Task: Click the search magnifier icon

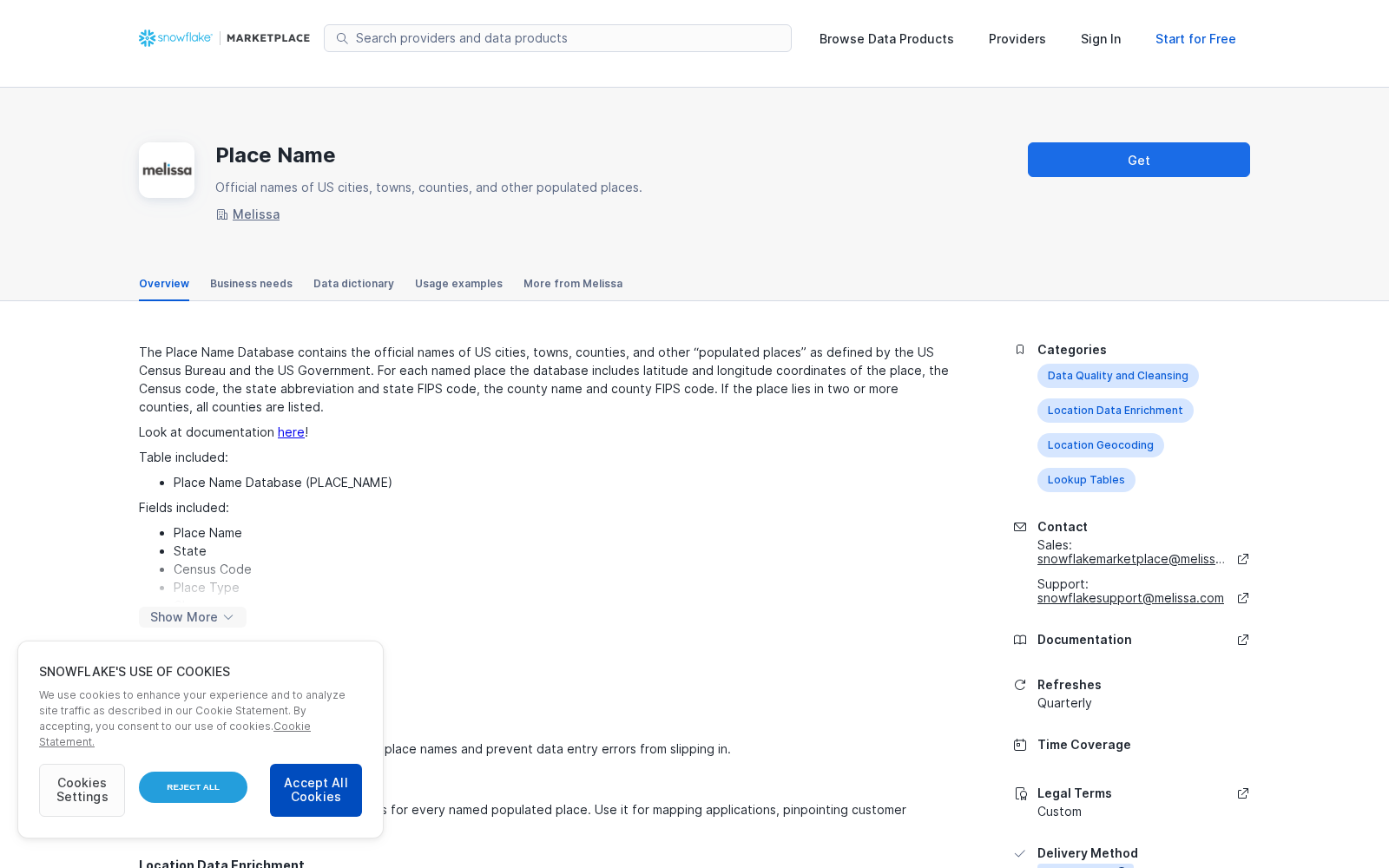Action: [x=342, y=38]
